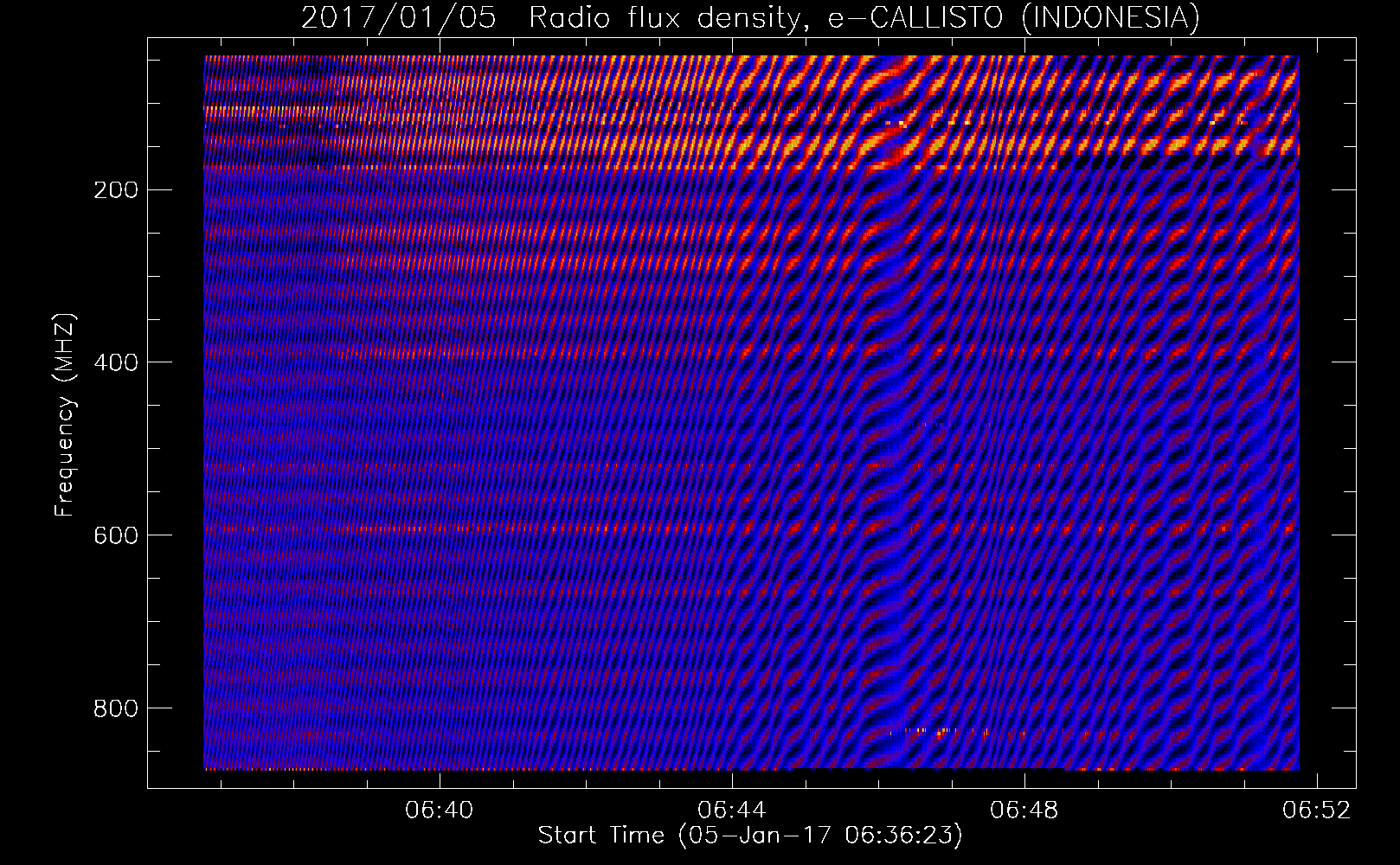Click the 06:40 time tick label
1400x865 pixels.
[x=440, y=811]
